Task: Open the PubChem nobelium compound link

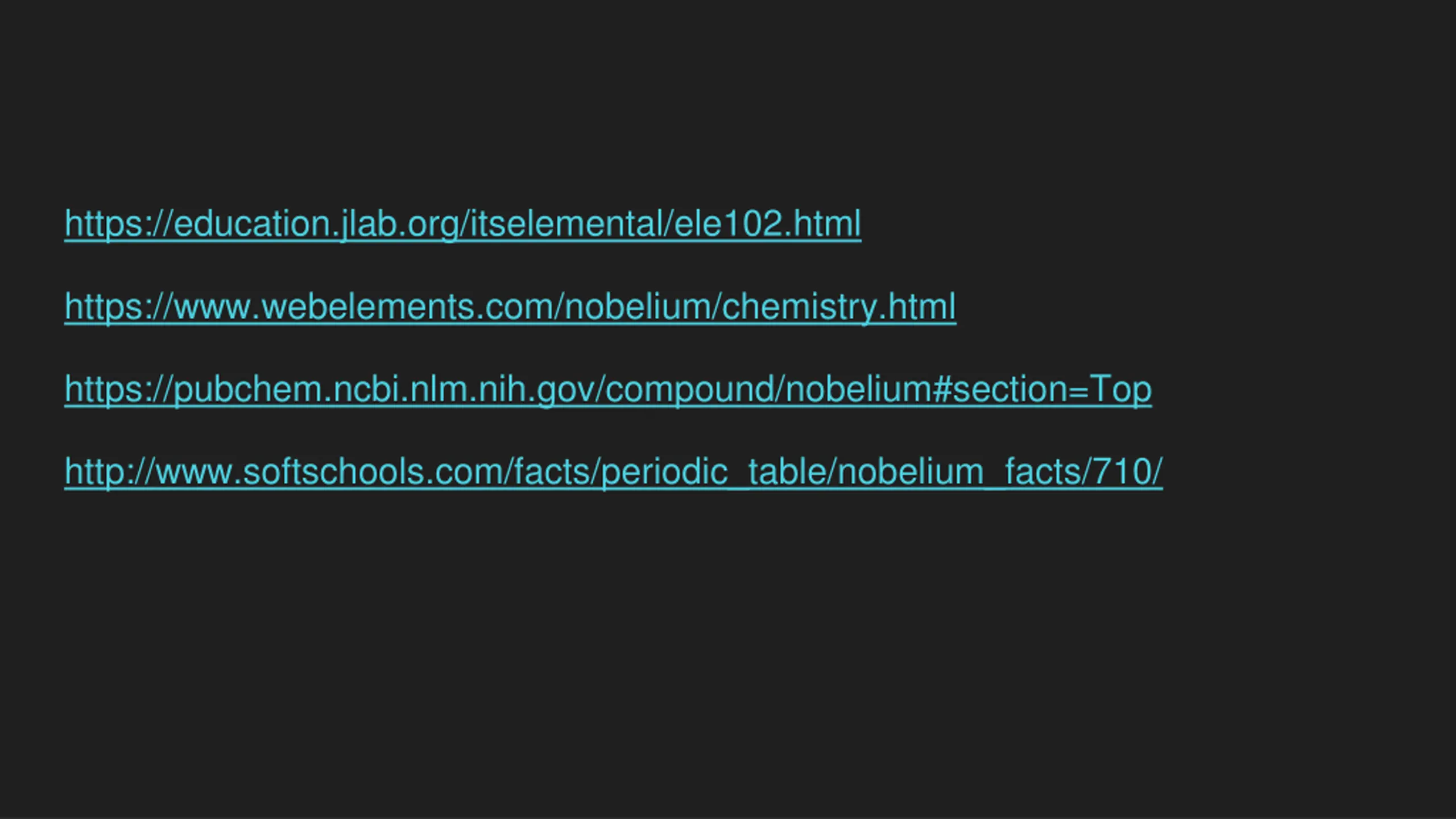Action: 608,390
